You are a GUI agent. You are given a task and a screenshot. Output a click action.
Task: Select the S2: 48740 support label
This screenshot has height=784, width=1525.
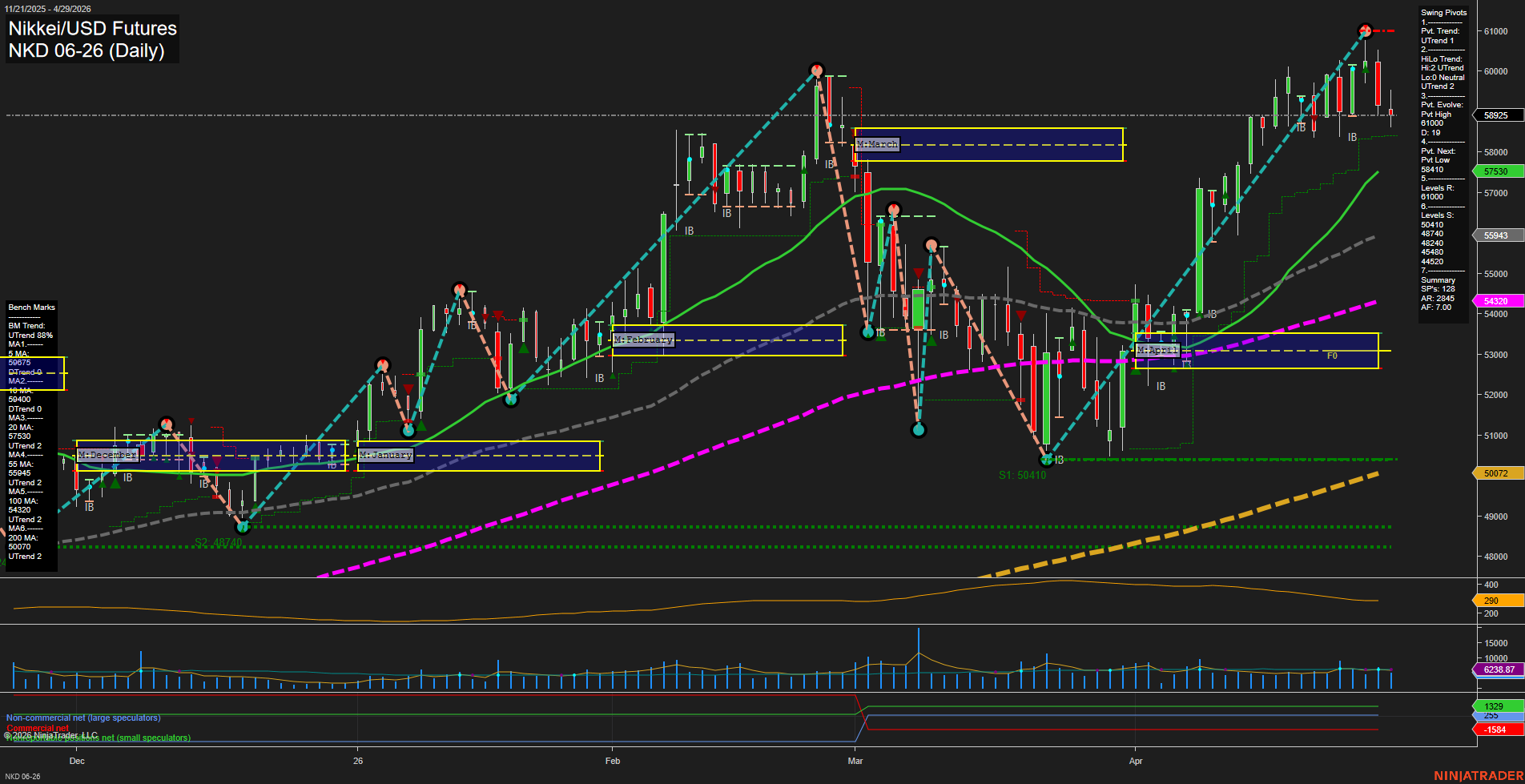219,543
